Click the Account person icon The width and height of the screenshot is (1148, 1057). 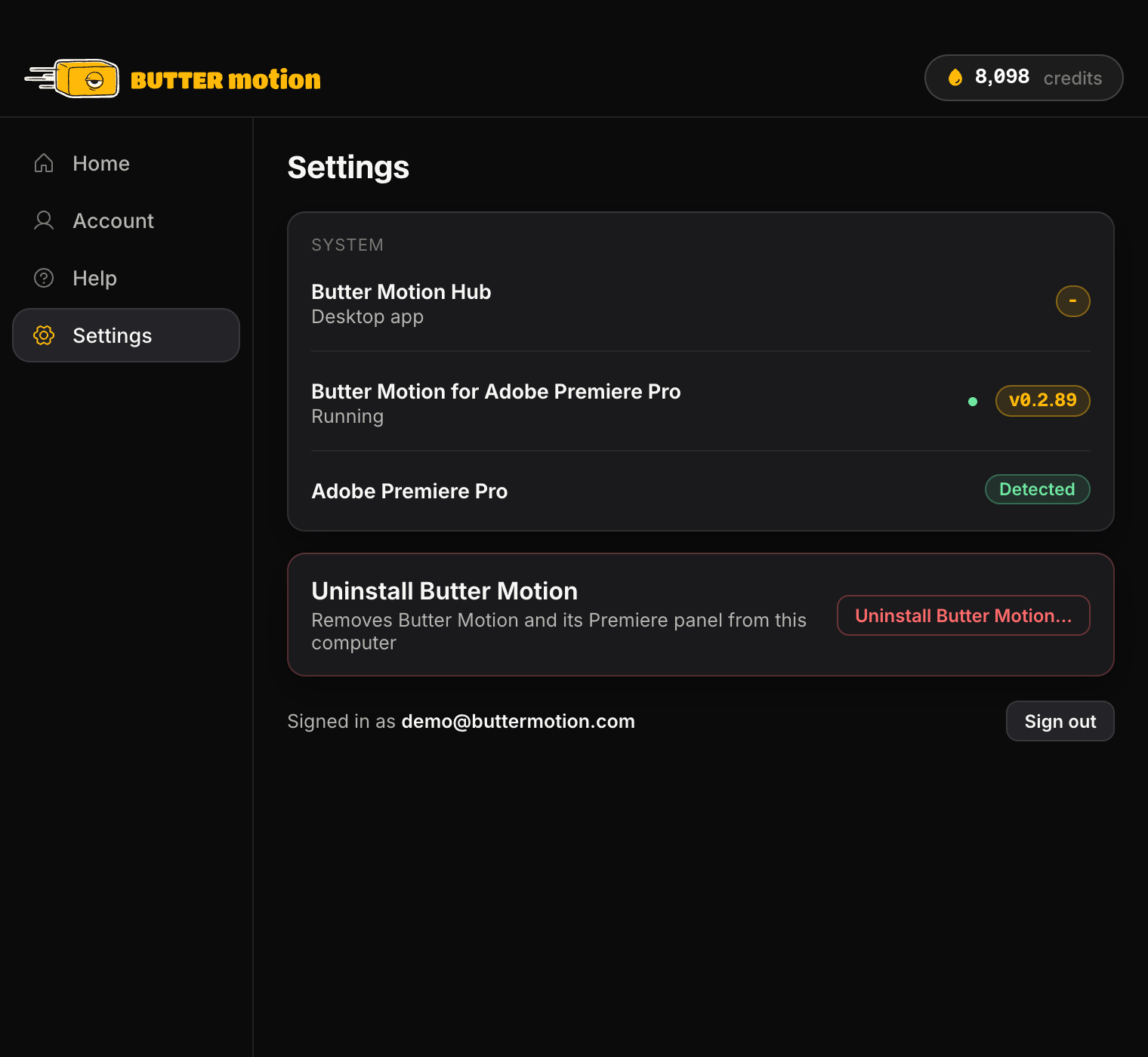tap(44, 220)
